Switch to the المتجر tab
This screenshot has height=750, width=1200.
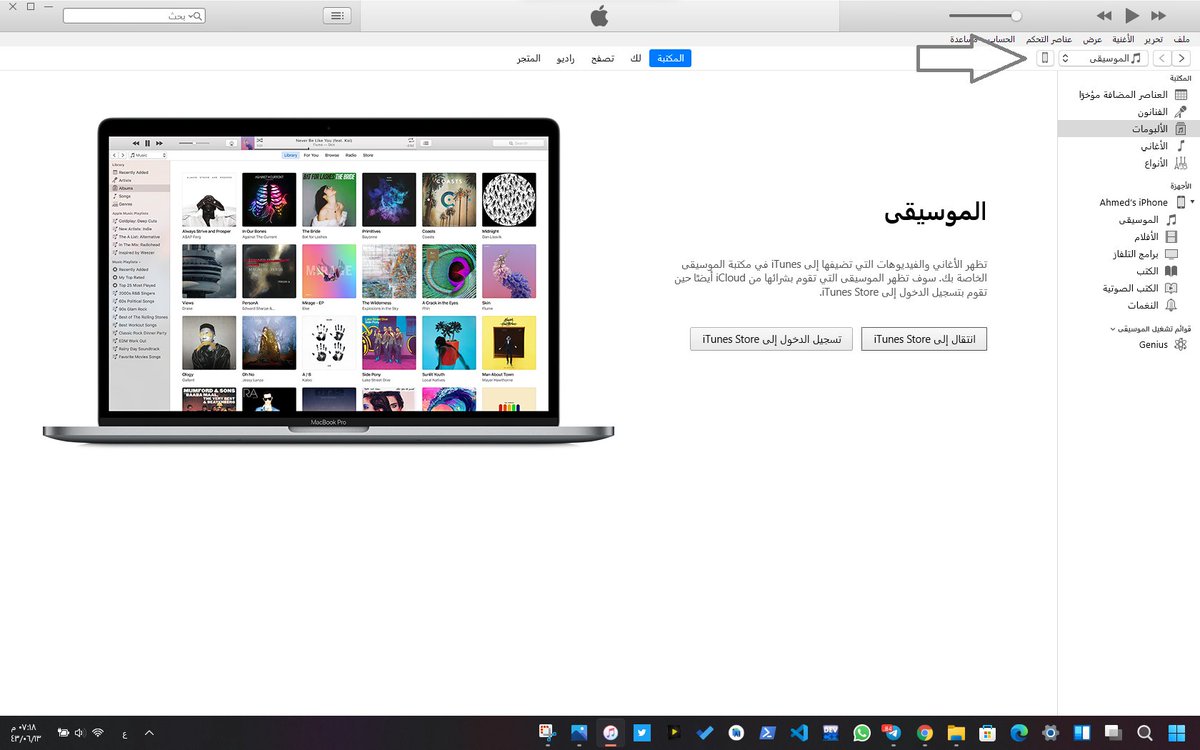tap(528, 59)
